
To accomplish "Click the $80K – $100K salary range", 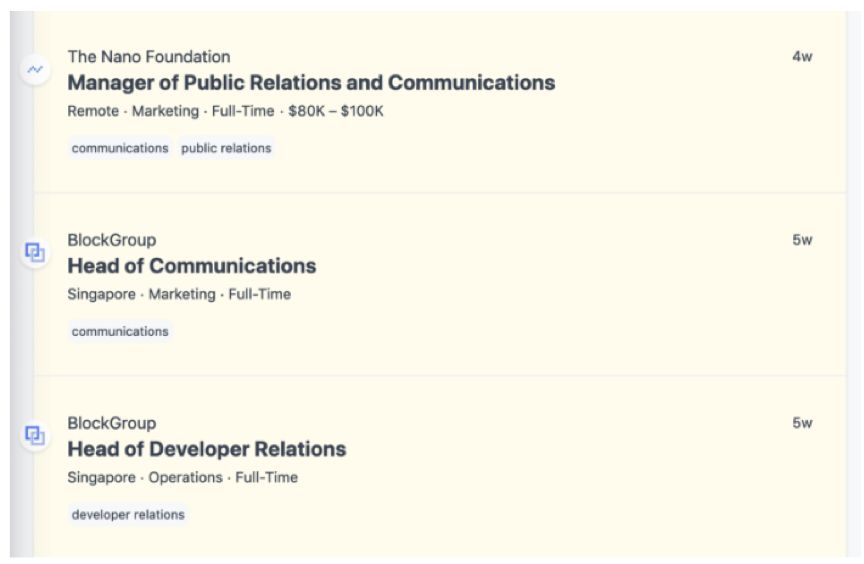I will point(336,111).
